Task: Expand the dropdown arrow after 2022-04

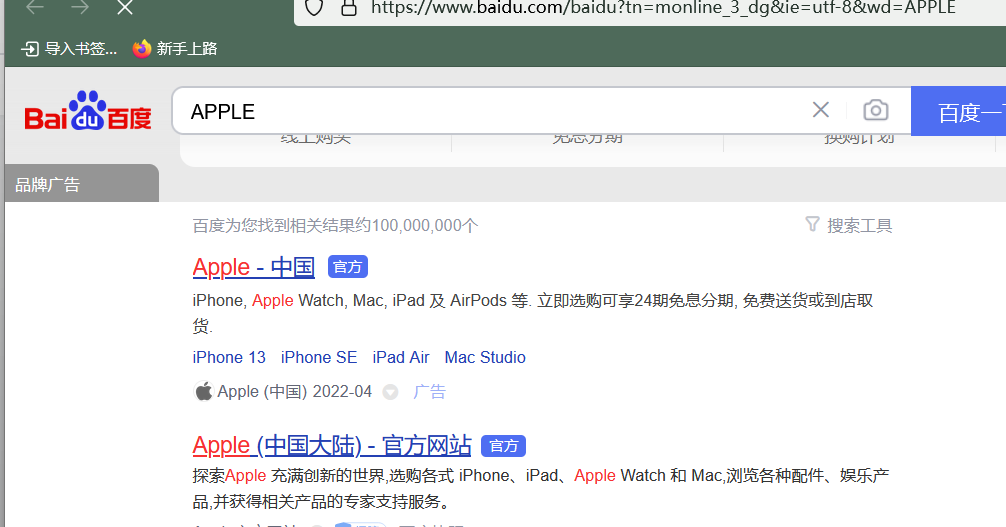Action: point(390,392)
